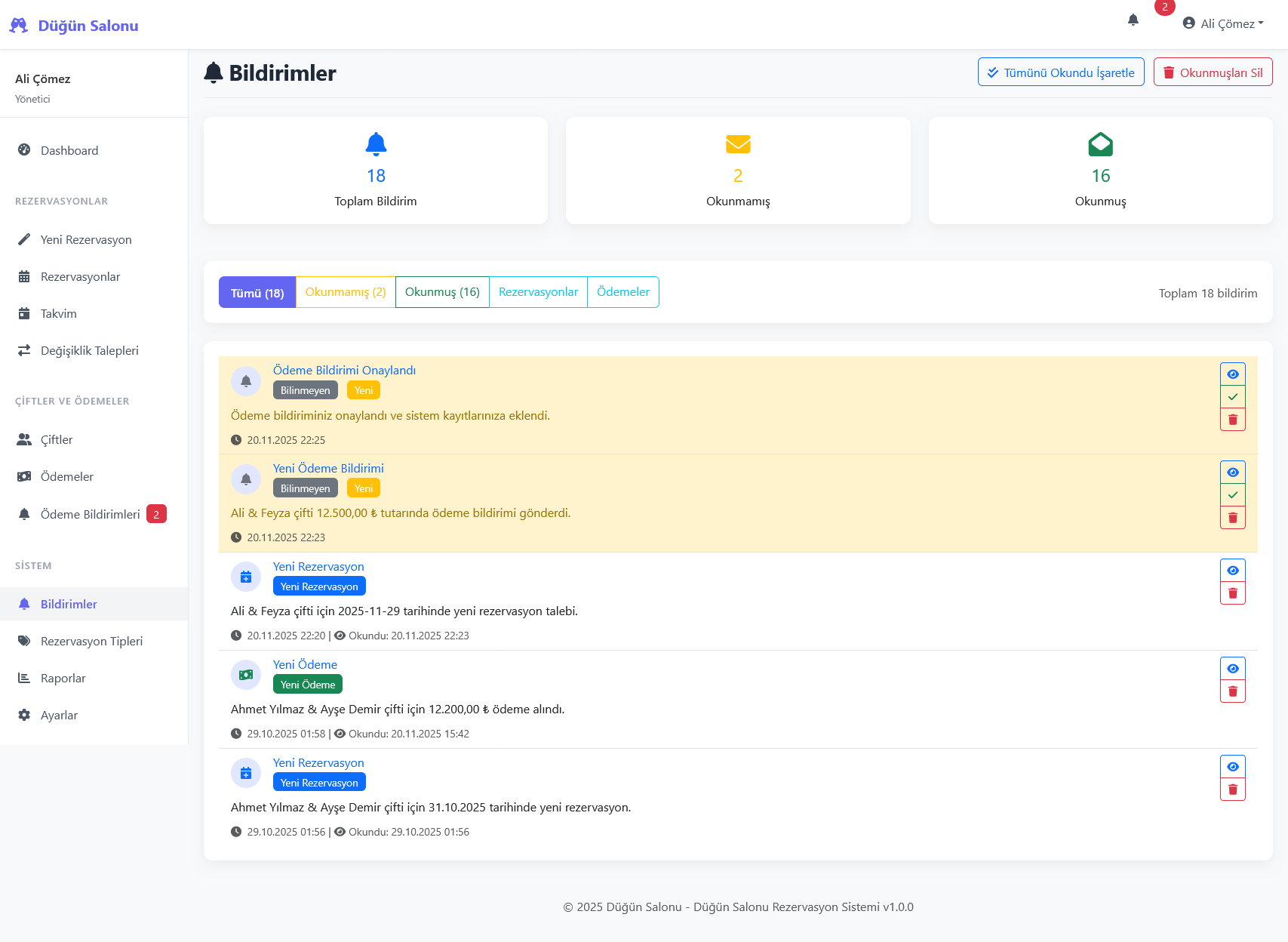Switch to the Okunmamış (2) filter tab
This screenshot has height=942, width=1288.
(345, 292)
